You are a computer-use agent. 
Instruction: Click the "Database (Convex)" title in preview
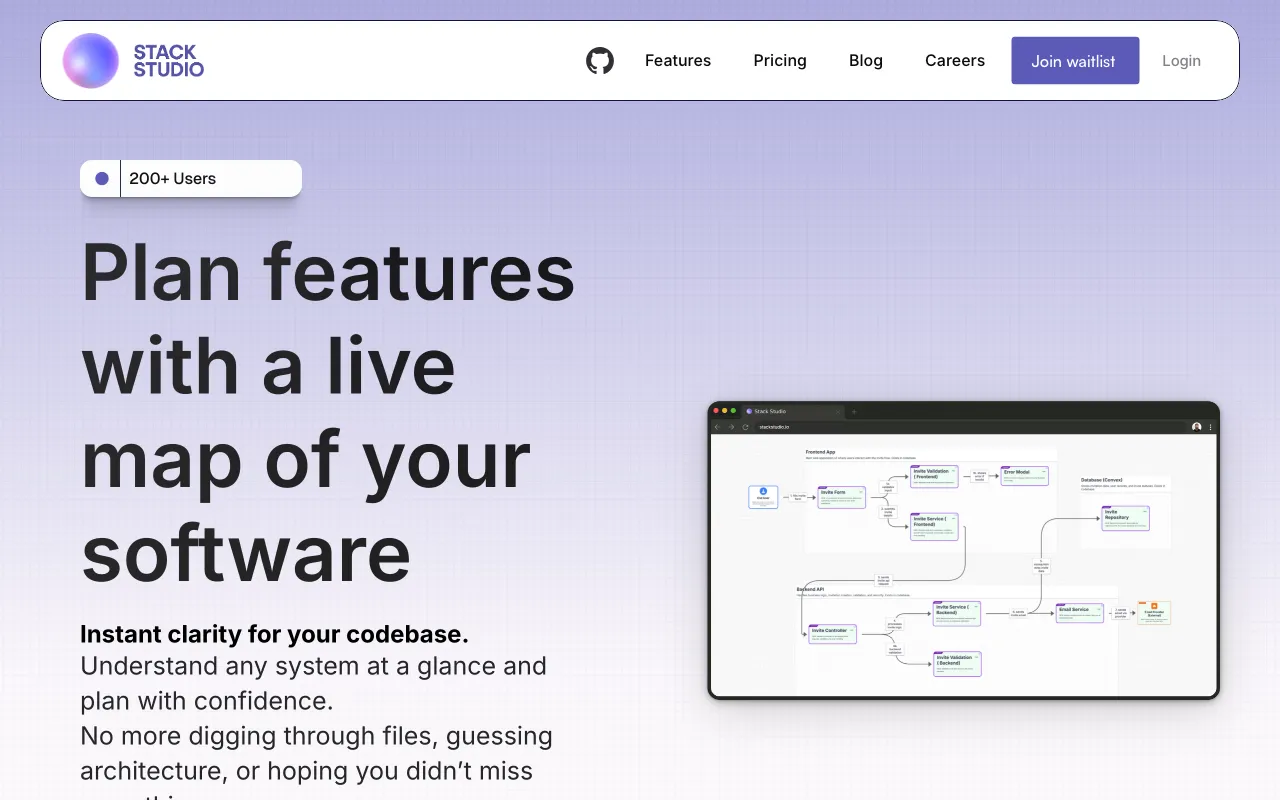1102,480
